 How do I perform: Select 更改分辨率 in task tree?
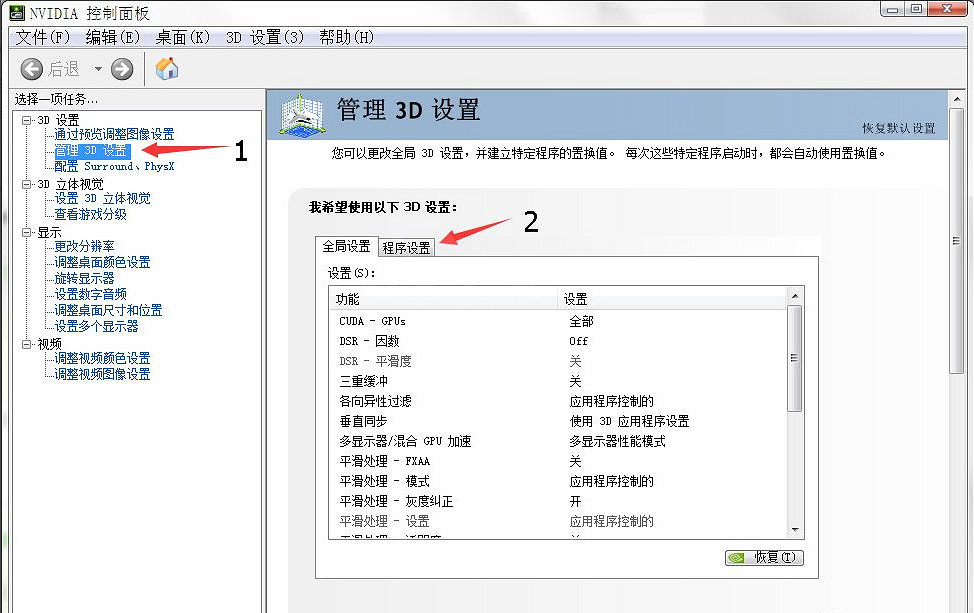pyautogui.click(x=84, y=246)
